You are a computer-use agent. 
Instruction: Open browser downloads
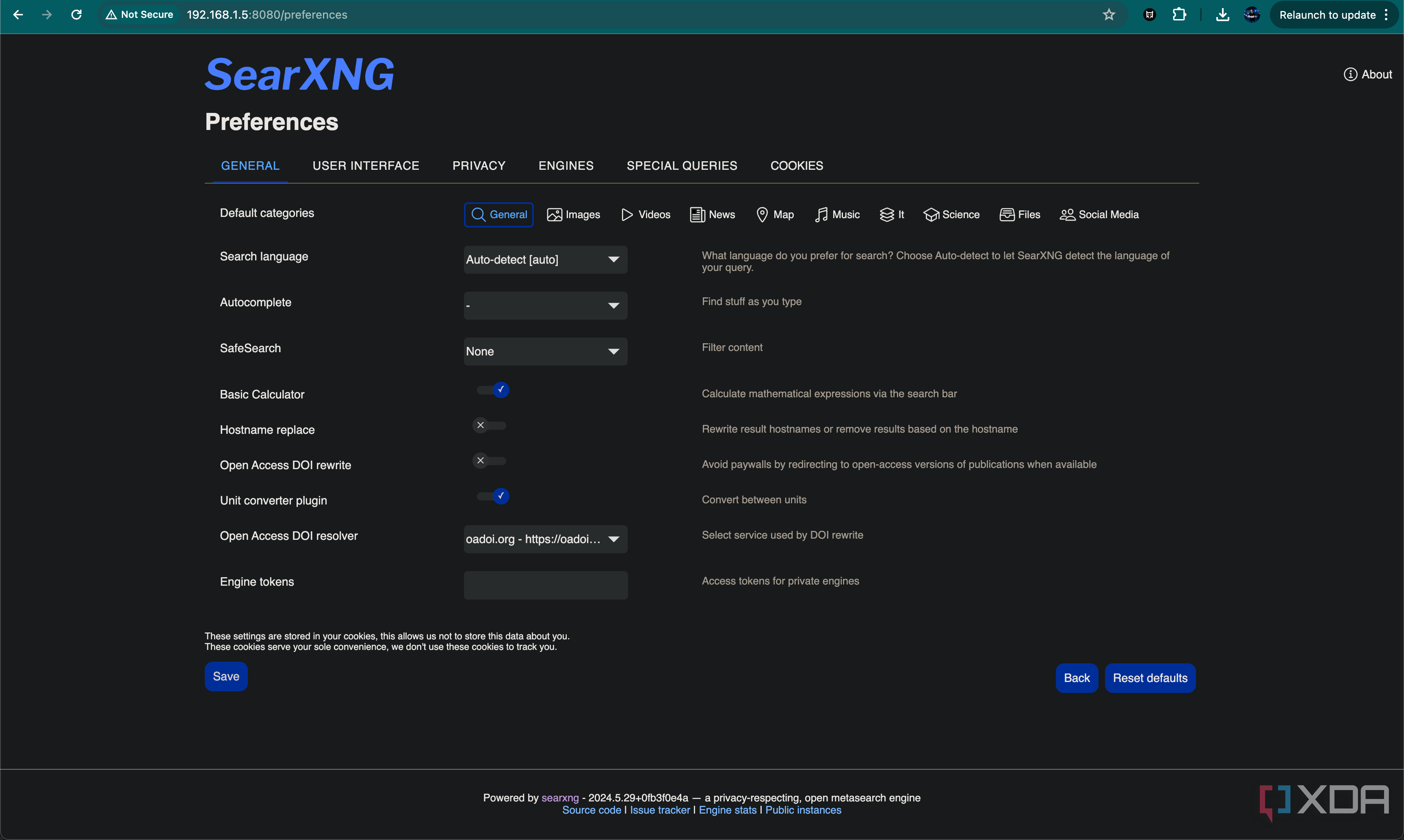1222,15
